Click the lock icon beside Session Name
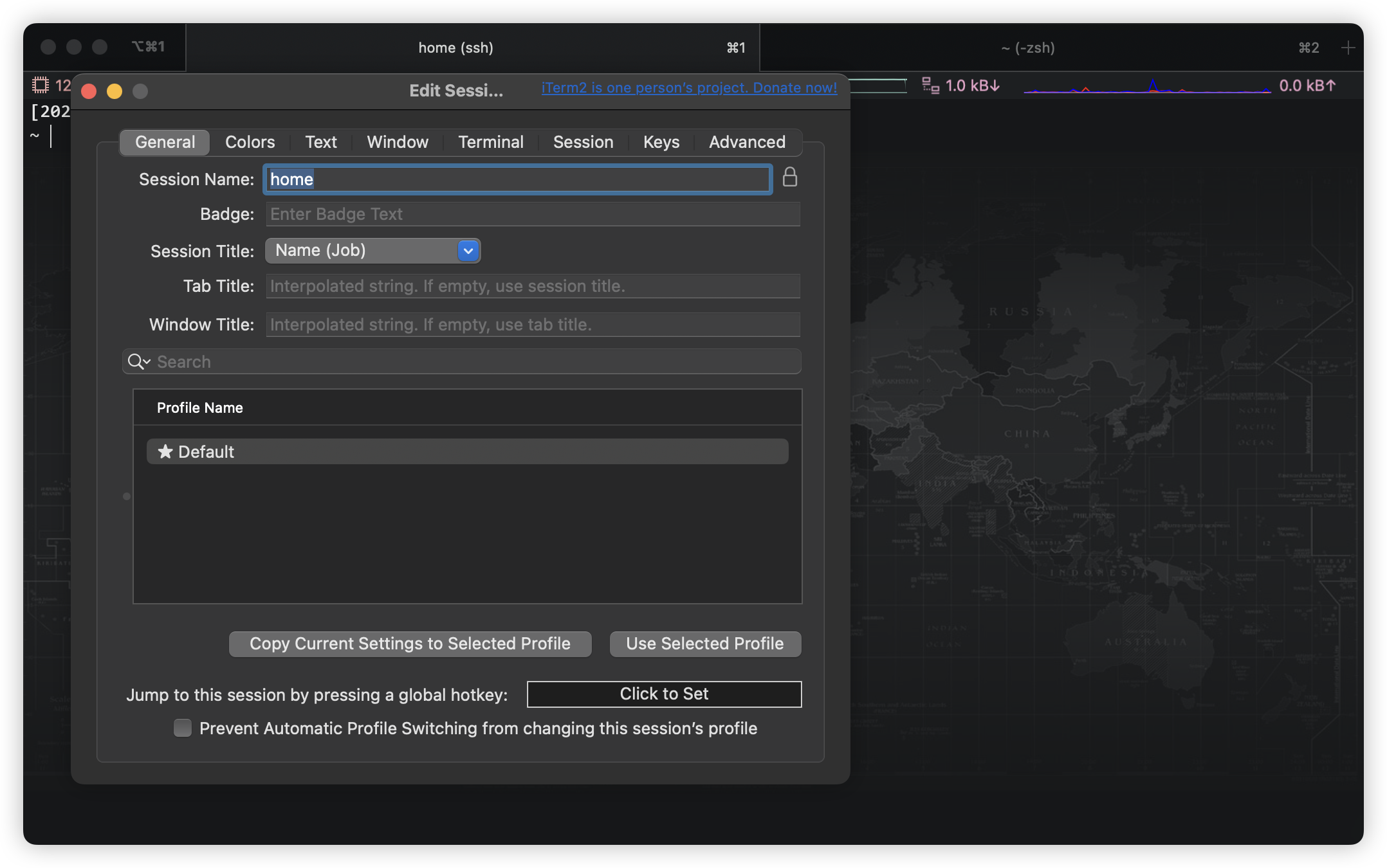Screen dimensions: 1387x868 point(790,177)
